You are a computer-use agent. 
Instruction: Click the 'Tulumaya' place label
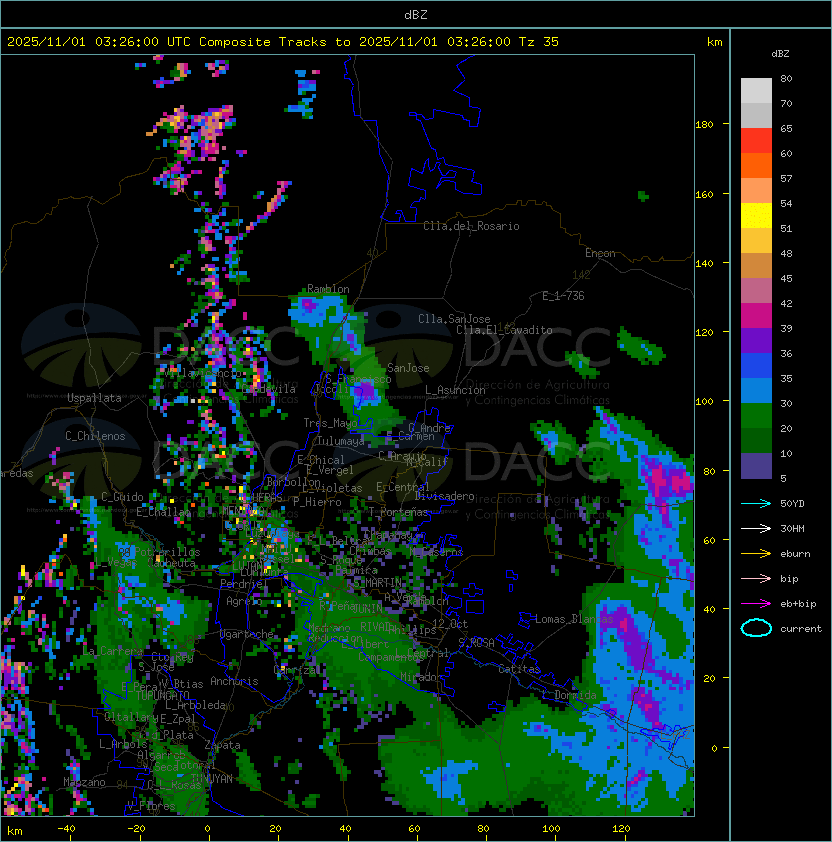341,441
